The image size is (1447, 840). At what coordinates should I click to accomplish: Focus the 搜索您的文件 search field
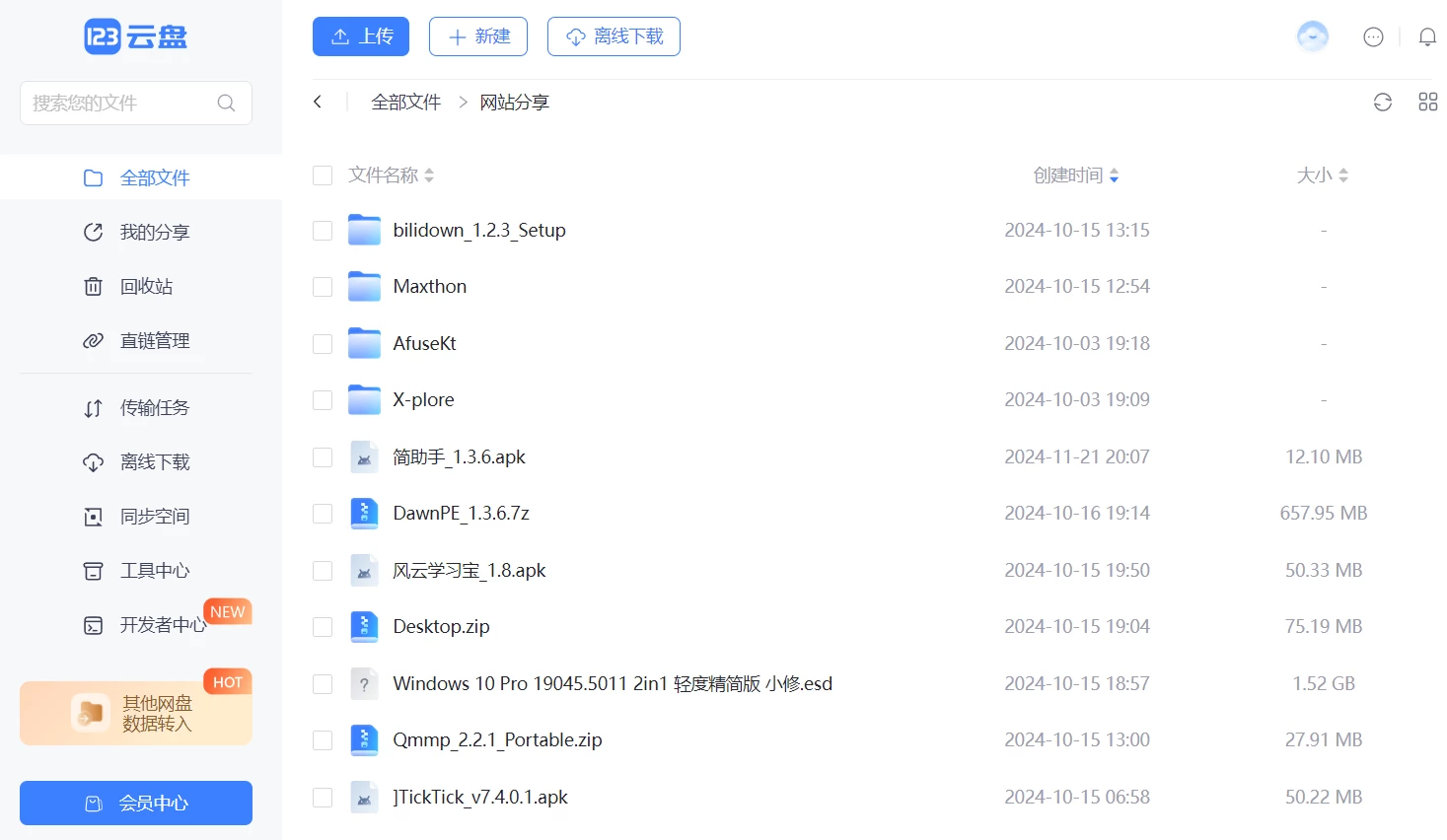(136, 103)
